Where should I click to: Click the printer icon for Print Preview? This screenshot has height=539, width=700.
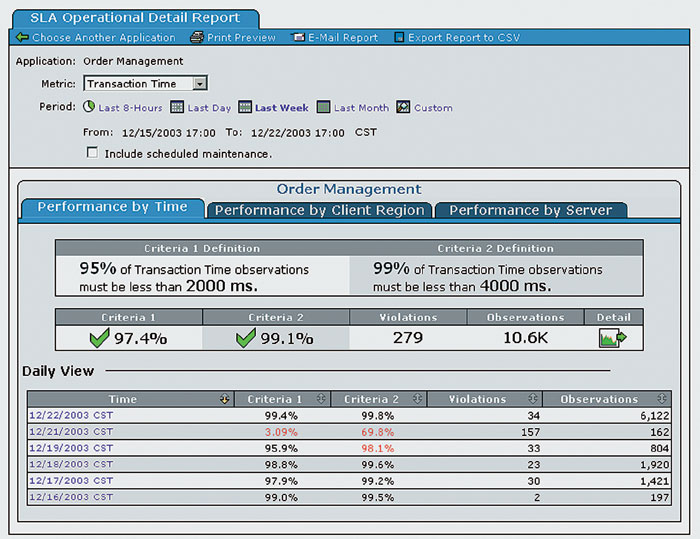pyautogui.click(x=197, y=38)
